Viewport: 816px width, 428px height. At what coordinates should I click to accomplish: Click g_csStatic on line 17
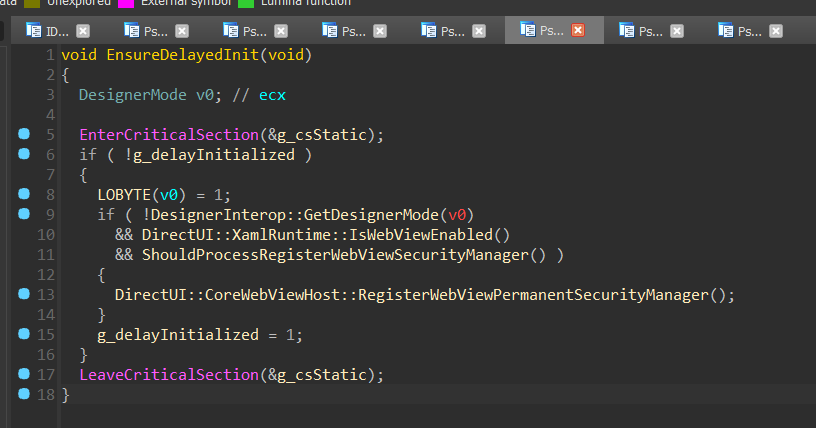click(322, 375)
